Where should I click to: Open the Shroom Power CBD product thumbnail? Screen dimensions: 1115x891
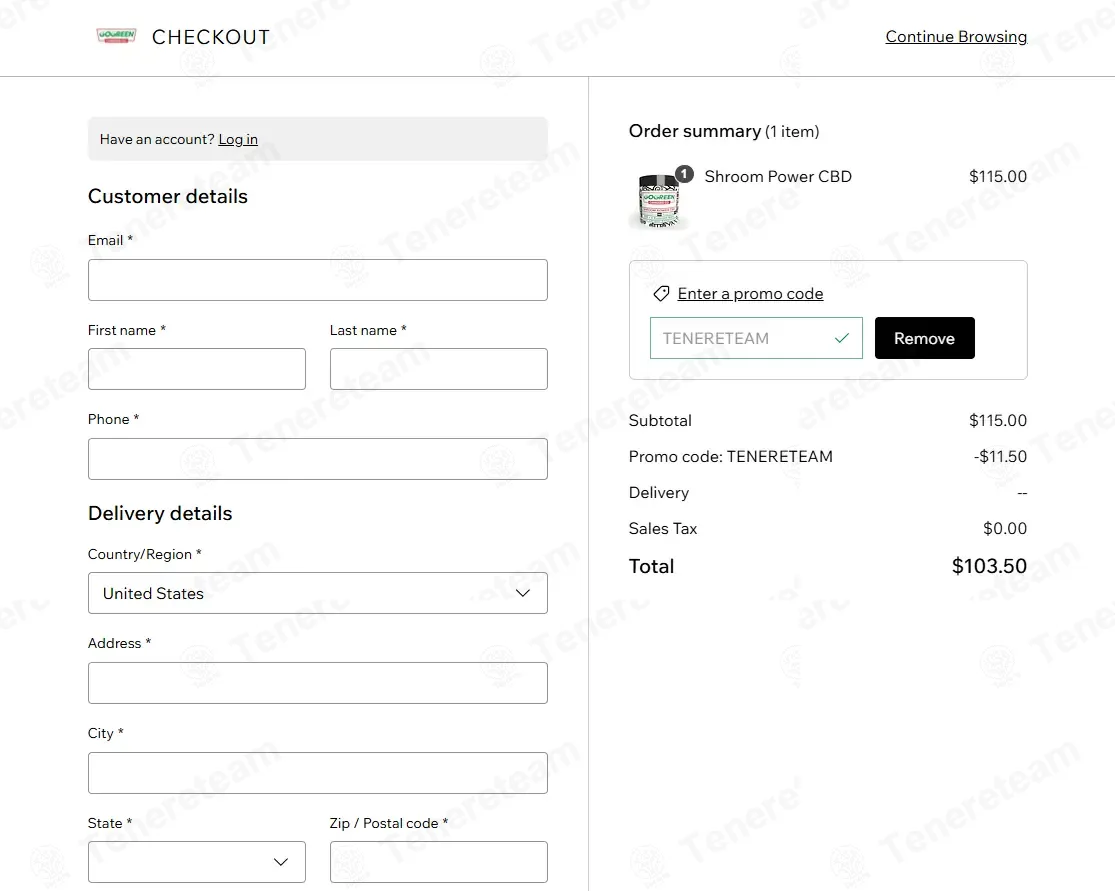click(659, 200)
